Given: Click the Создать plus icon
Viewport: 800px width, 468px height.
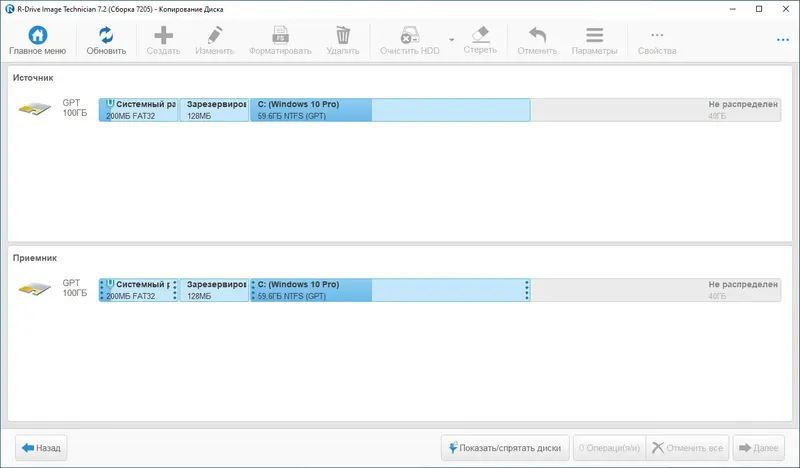Looking at the screenshot, I should point(163,35).
